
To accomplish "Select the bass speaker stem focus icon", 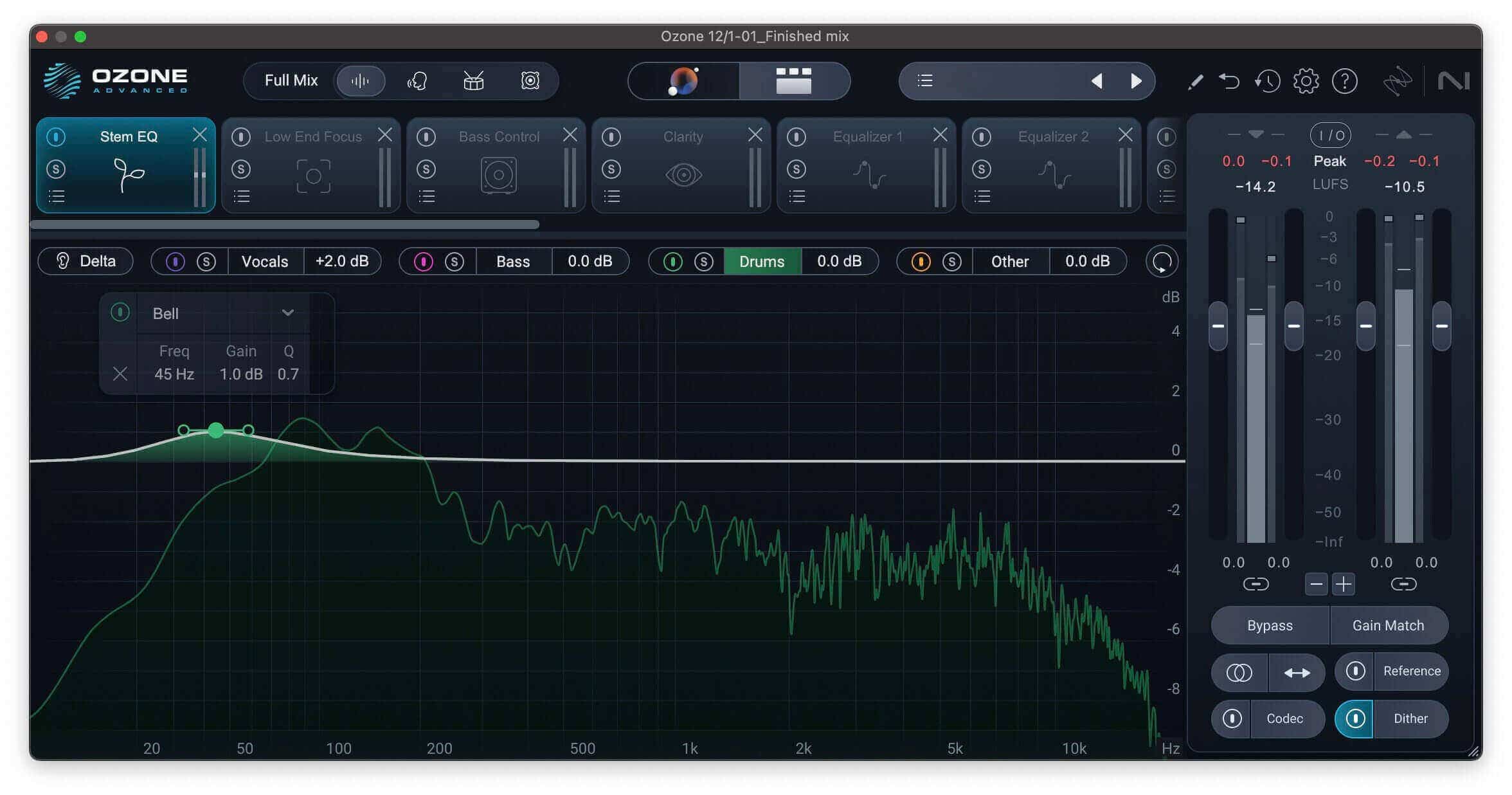I will coord(530,80).
